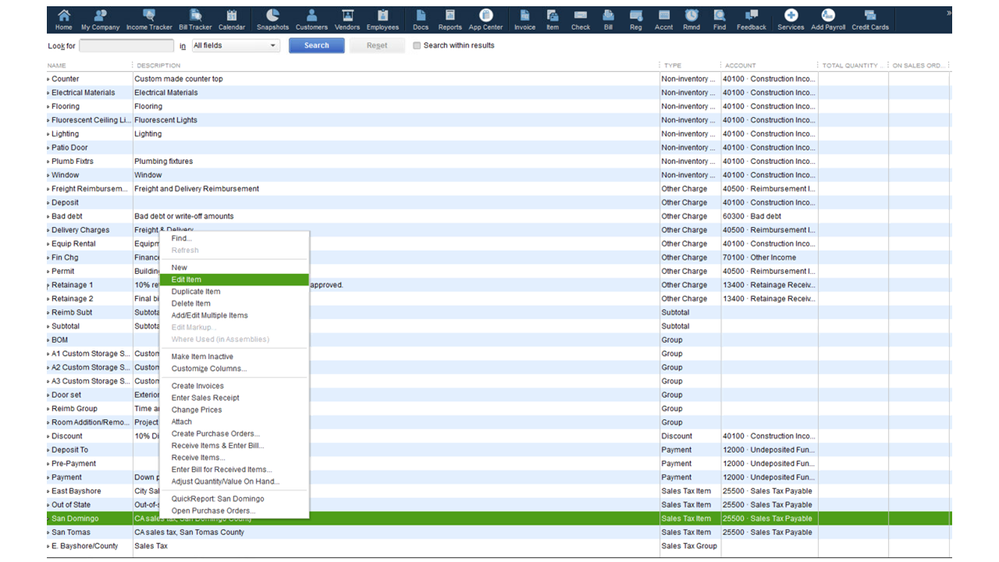Viewport: 999px width, 562px height.
Task: Click the Check toolbar icon
Action: [580, 20]
